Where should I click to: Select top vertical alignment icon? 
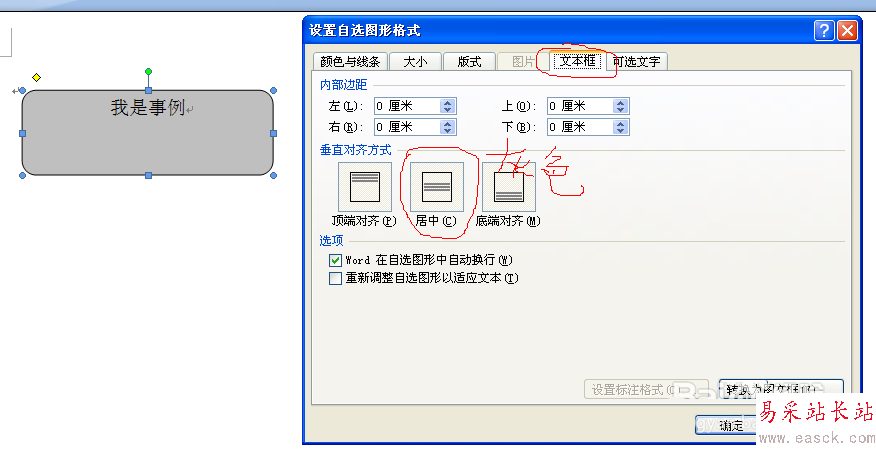[x=365, y=187]
